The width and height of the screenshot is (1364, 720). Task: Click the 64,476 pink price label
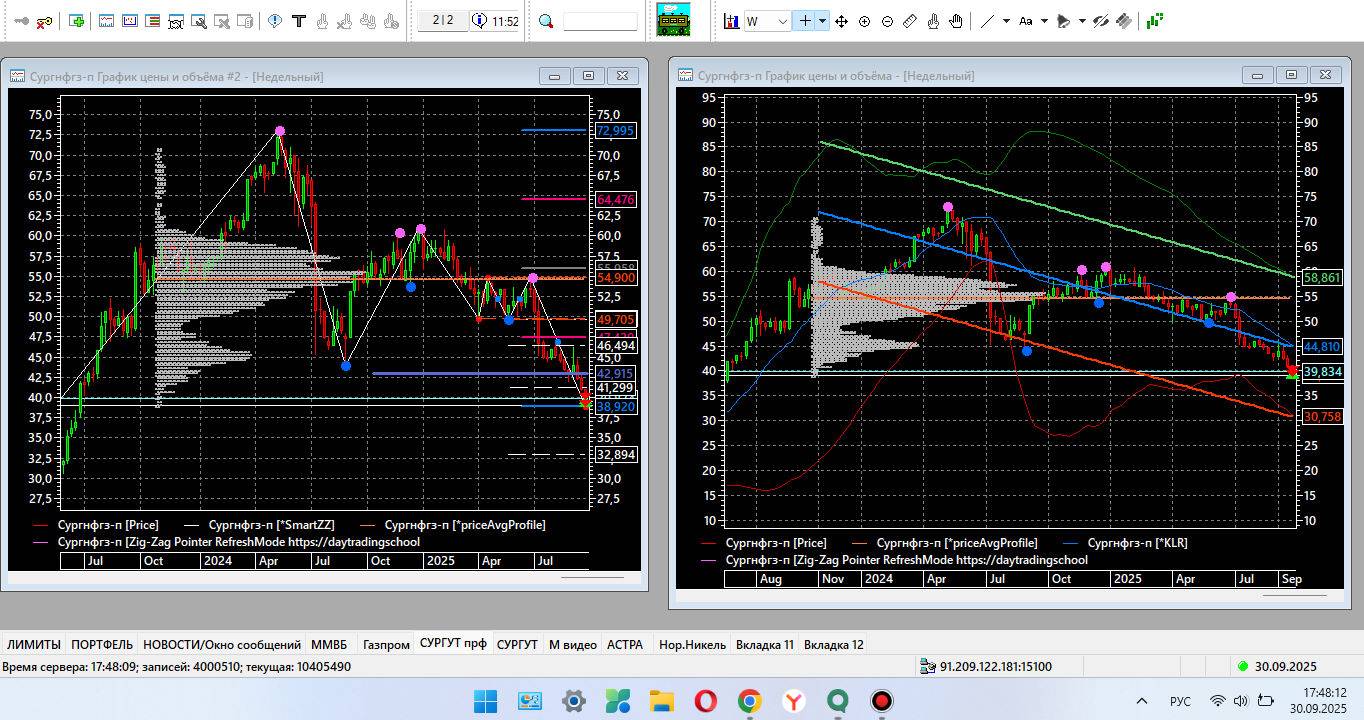point(615,200)
